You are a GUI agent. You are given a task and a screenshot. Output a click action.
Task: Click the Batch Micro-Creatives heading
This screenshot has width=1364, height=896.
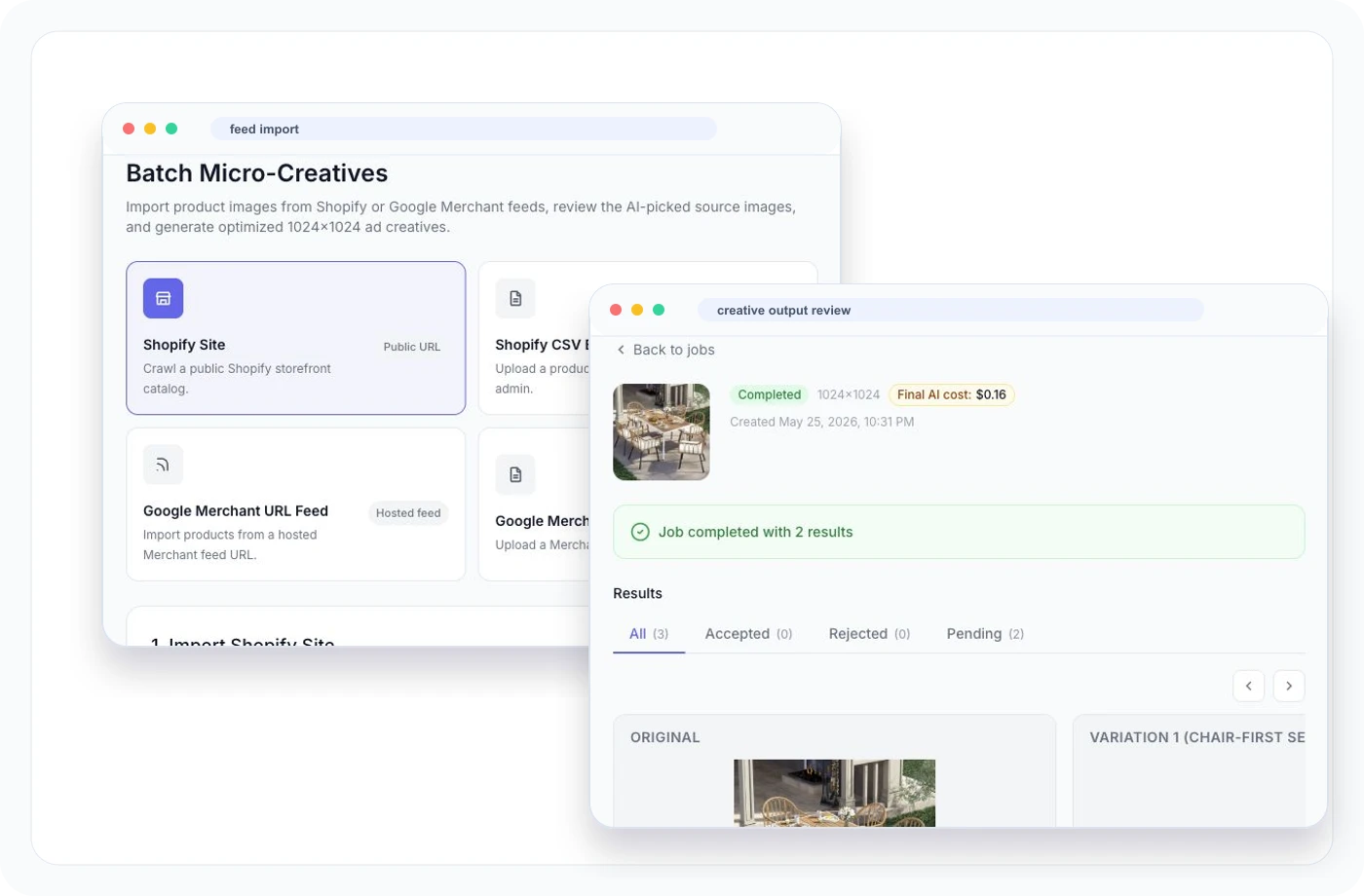point(257,173)
